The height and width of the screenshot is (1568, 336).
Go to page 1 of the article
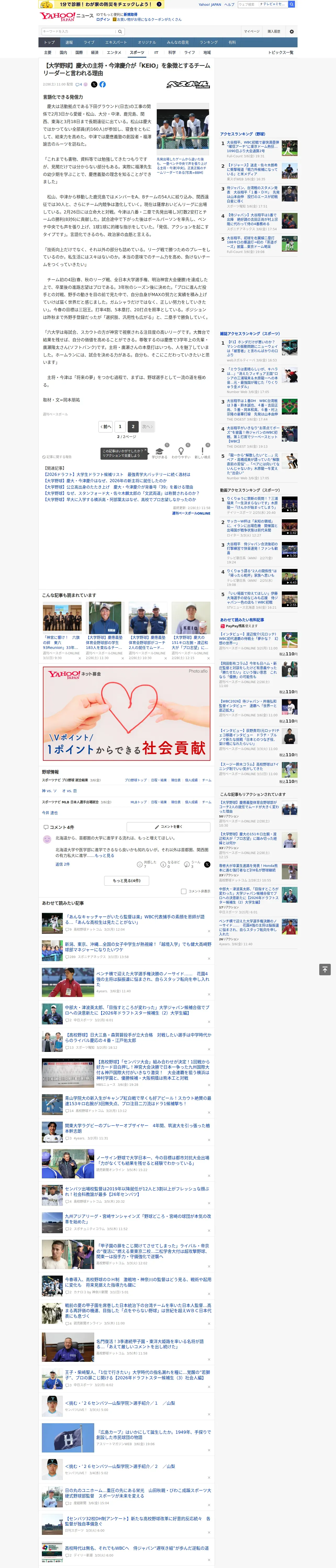coord(120,427)
